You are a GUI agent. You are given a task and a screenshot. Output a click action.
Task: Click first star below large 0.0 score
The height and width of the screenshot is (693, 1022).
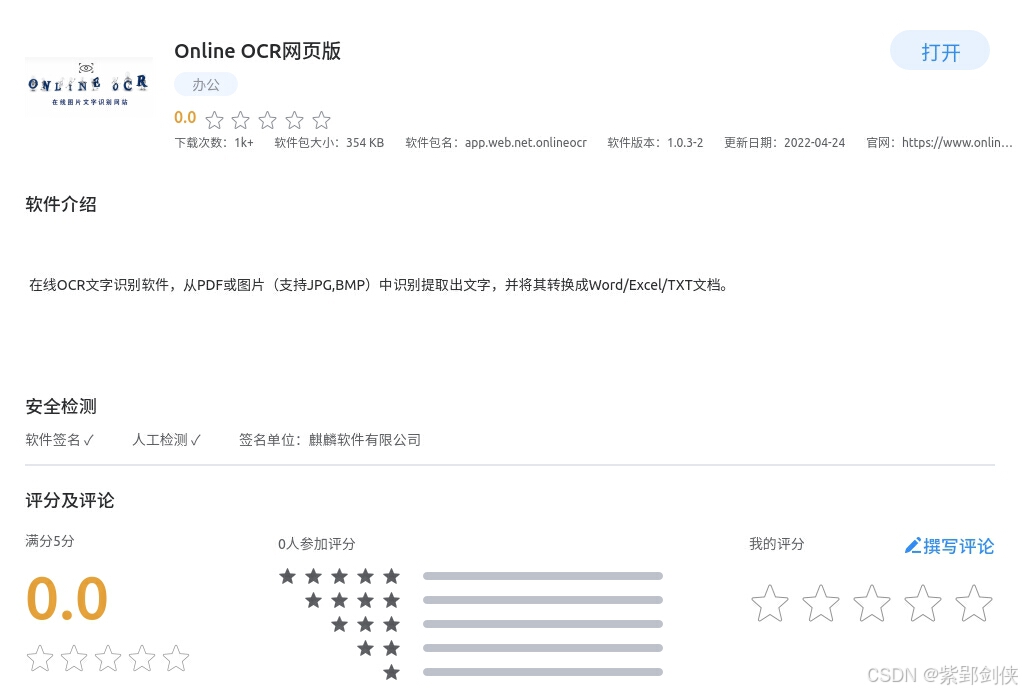pos(40,658)
